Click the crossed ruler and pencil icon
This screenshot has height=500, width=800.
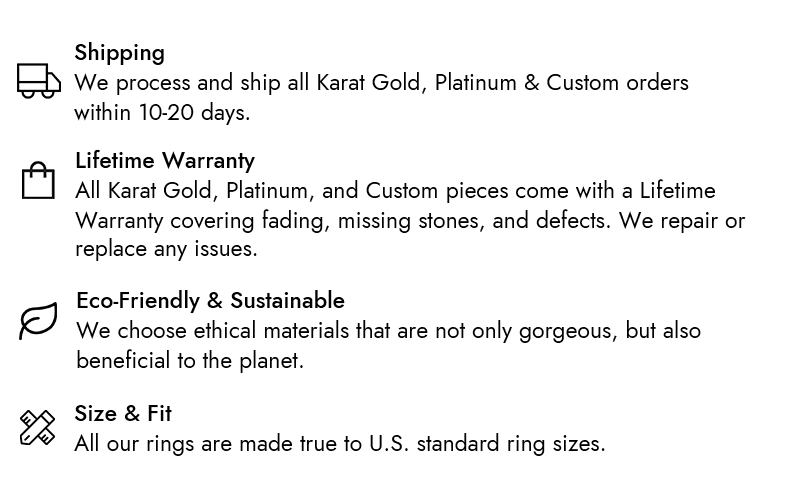click(38, 428)
